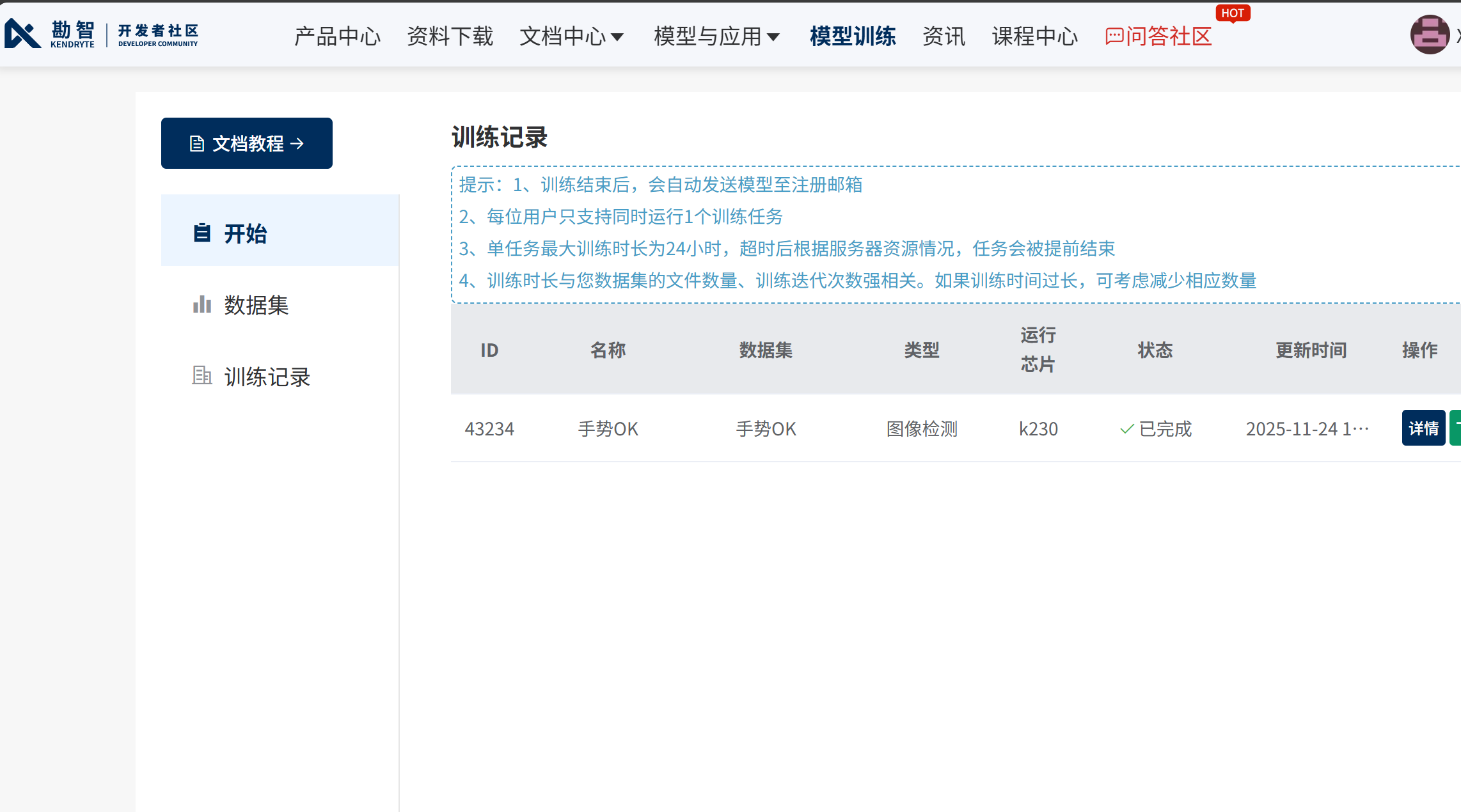Click the bar chart icon beside 数据集
The width and height of the screenshot is (1461, 812).
pyautogui.click(x=202, y=304)
